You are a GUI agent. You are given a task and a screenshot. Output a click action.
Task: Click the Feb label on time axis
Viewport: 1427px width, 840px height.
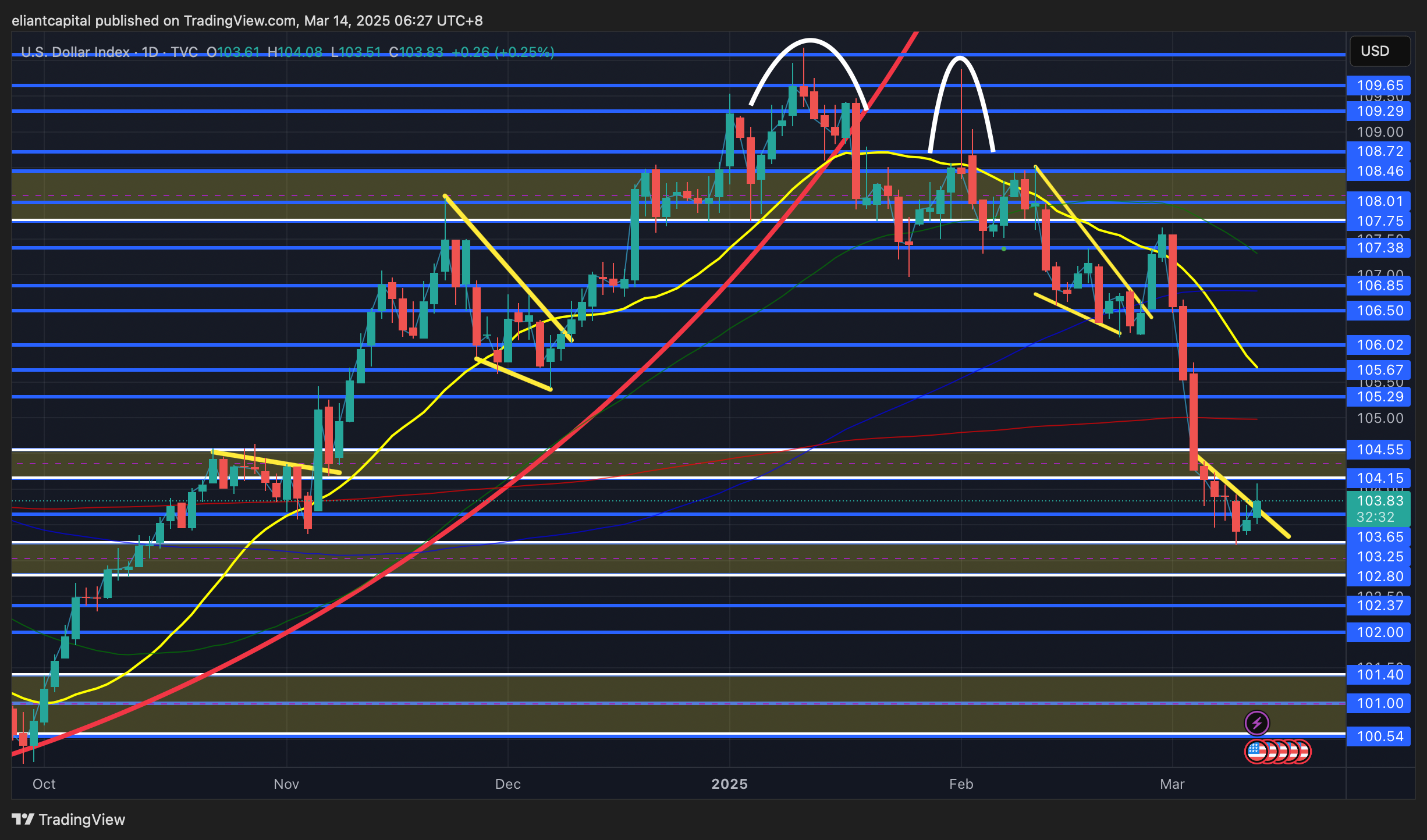coord(961,784)
